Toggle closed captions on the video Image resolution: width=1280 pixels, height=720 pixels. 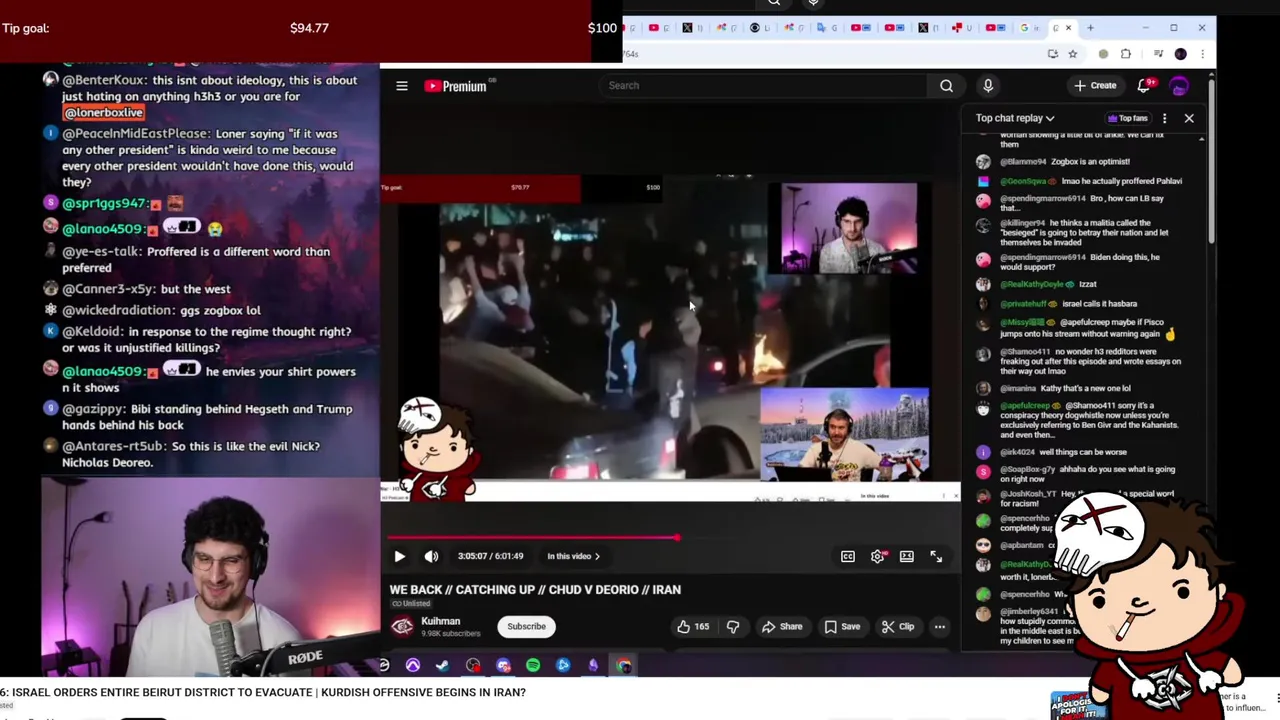(848, 556)
